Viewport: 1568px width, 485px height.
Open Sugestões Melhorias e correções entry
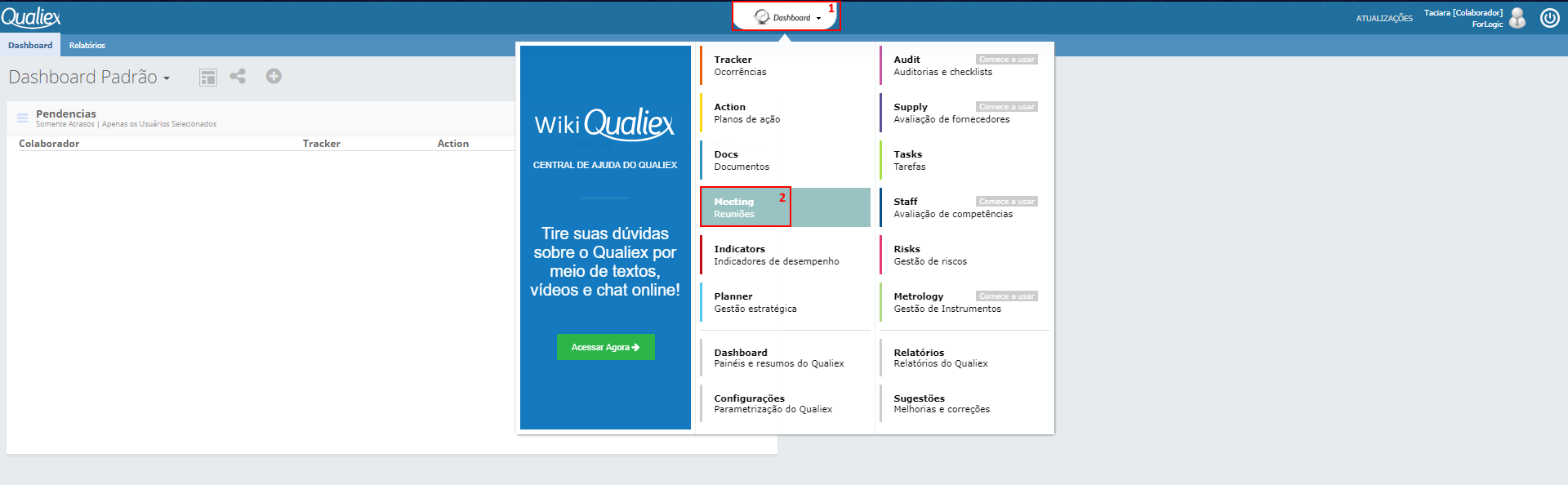coord(964,403)
